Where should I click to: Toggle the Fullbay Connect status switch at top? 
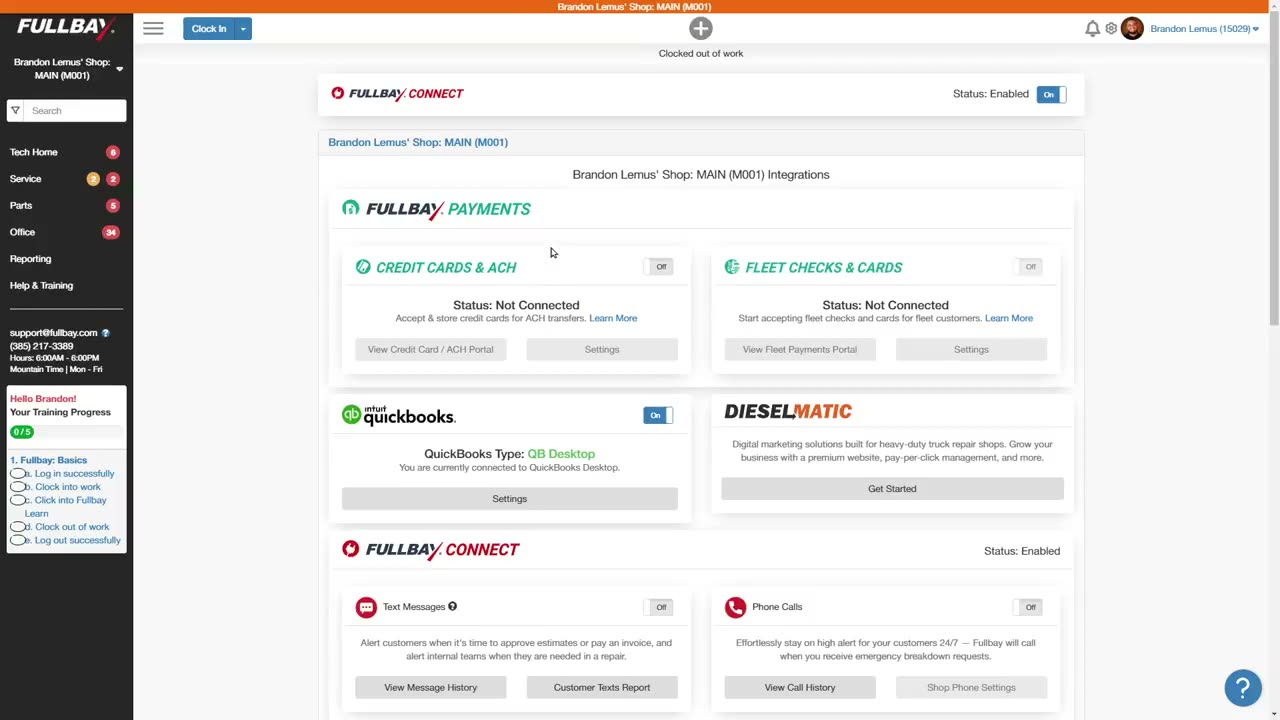click(1051, 94)
